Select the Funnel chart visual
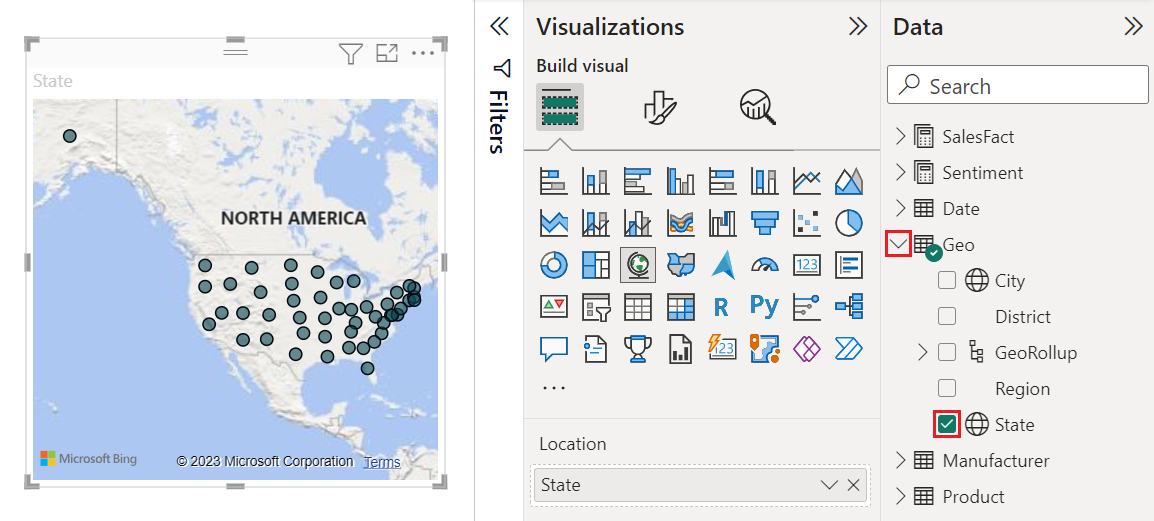Image resolution: width=1154 pixels, height=521 pixels. (764, 222)
